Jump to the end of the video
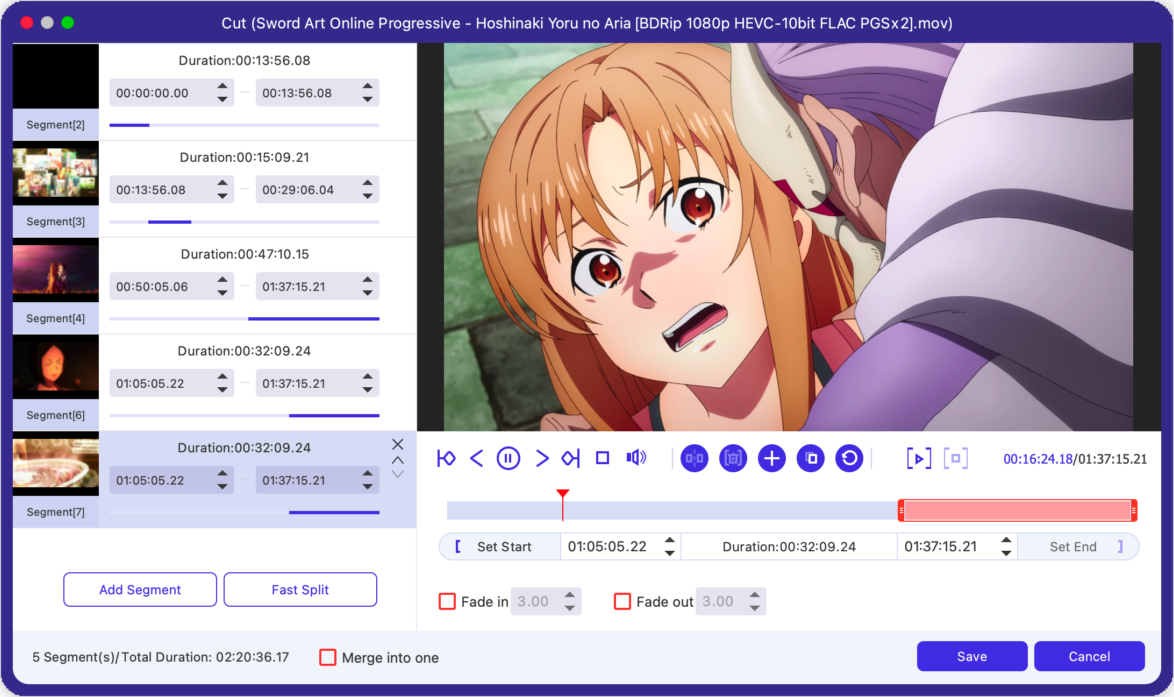 point(571,458)
